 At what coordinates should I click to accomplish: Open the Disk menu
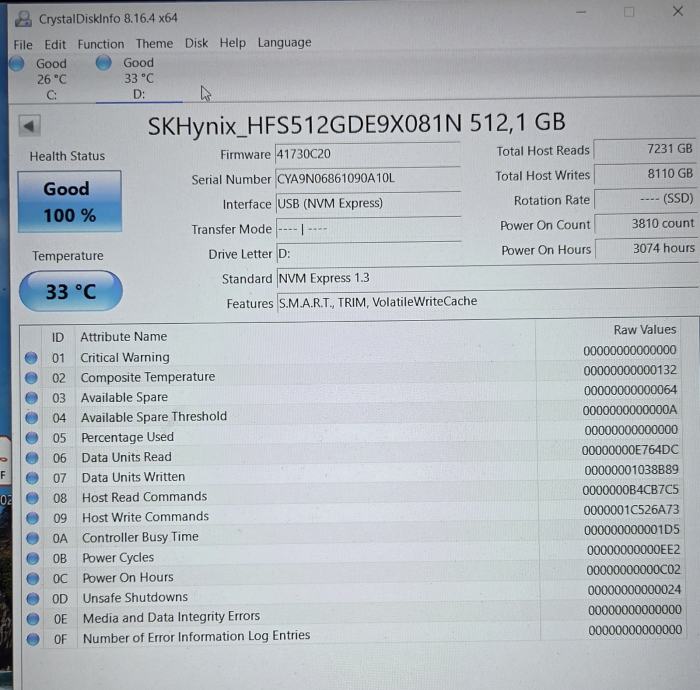click(196, 43)
